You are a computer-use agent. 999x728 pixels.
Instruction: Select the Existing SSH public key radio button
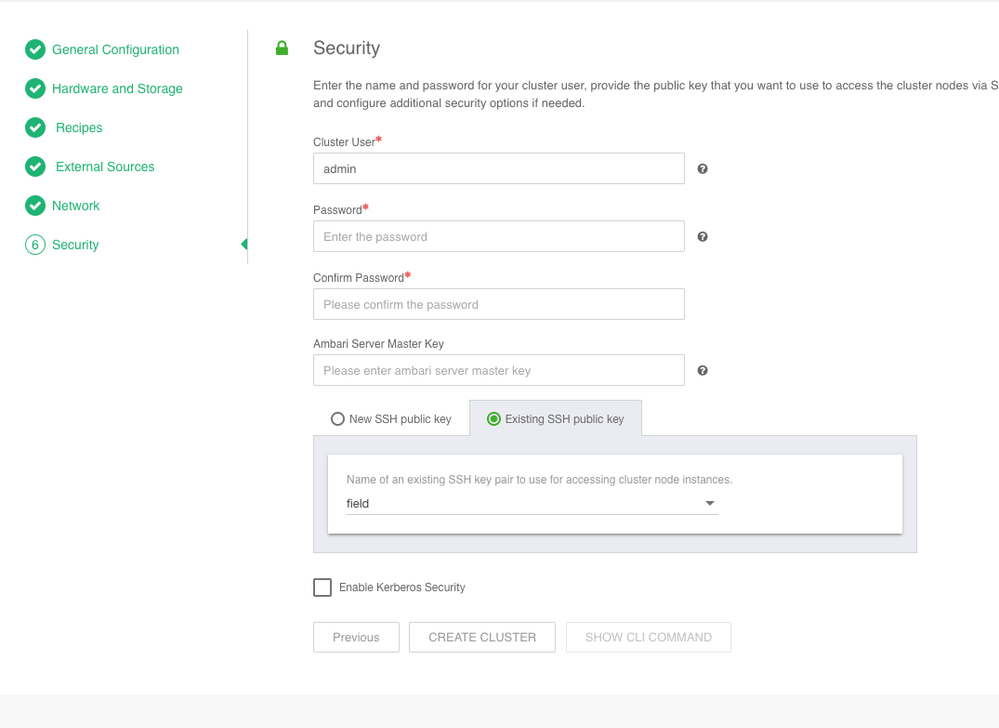point(493,418)
